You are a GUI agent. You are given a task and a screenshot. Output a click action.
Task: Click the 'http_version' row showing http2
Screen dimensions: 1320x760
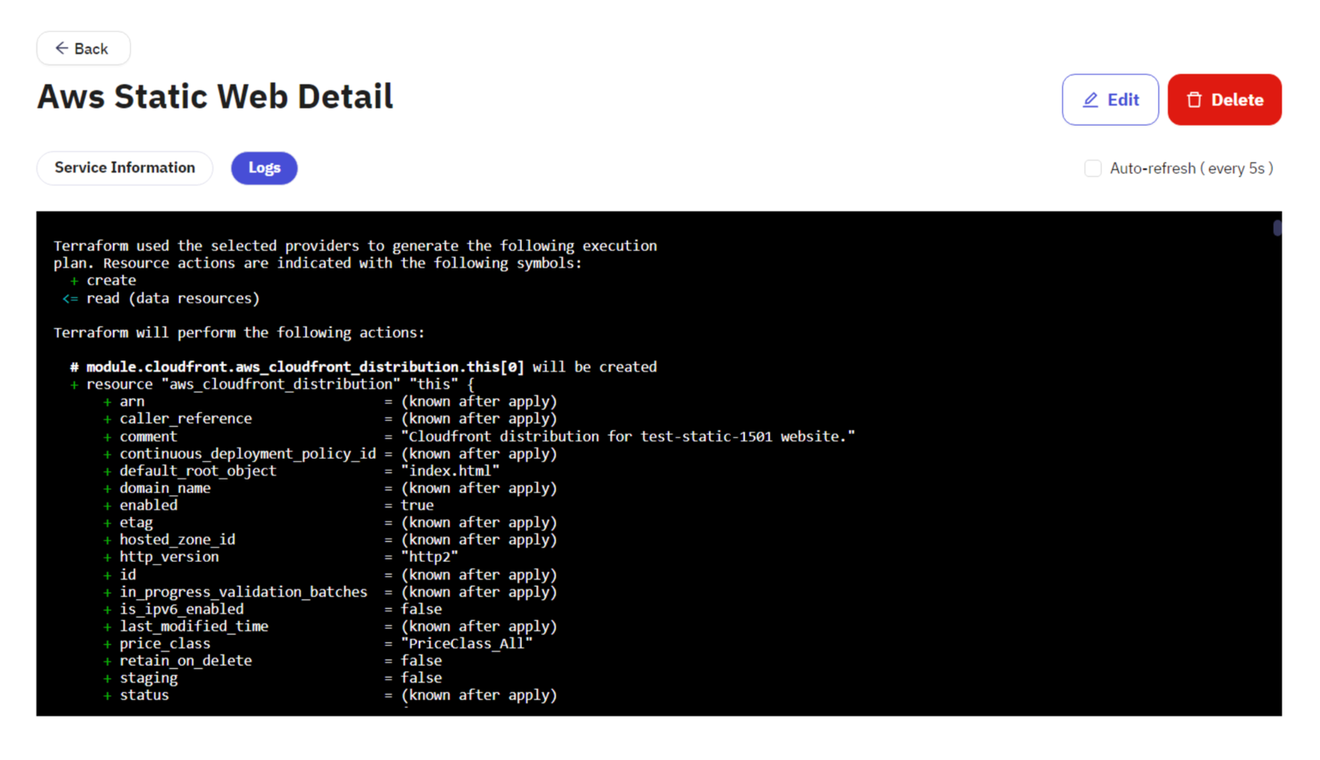(280, 557)
